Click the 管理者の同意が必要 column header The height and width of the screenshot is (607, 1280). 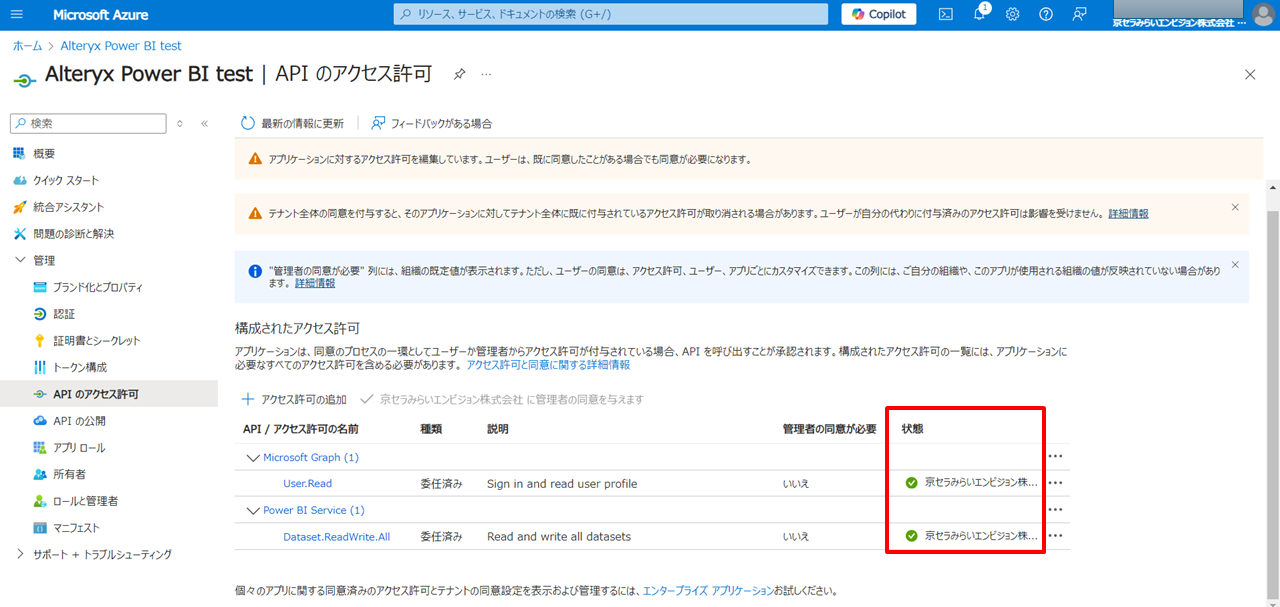tap(829, 429)
